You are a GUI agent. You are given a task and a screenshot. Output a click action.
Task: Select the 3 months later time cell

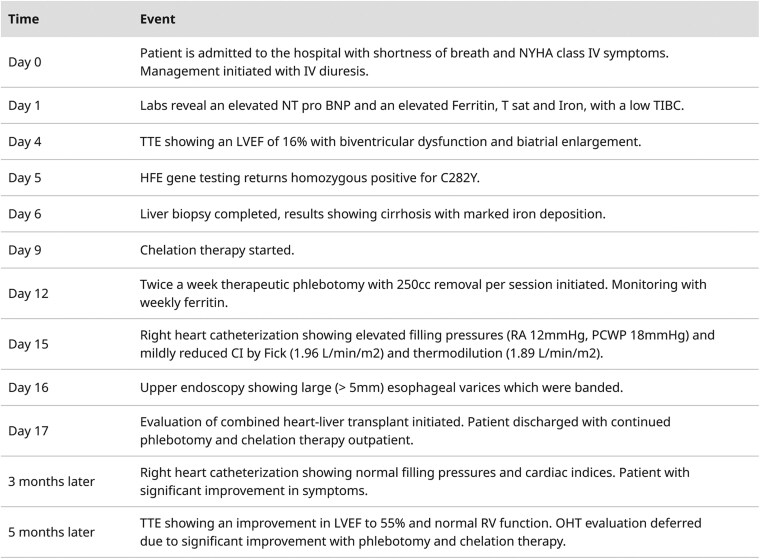pyautogui.click(x=51, y=481)
